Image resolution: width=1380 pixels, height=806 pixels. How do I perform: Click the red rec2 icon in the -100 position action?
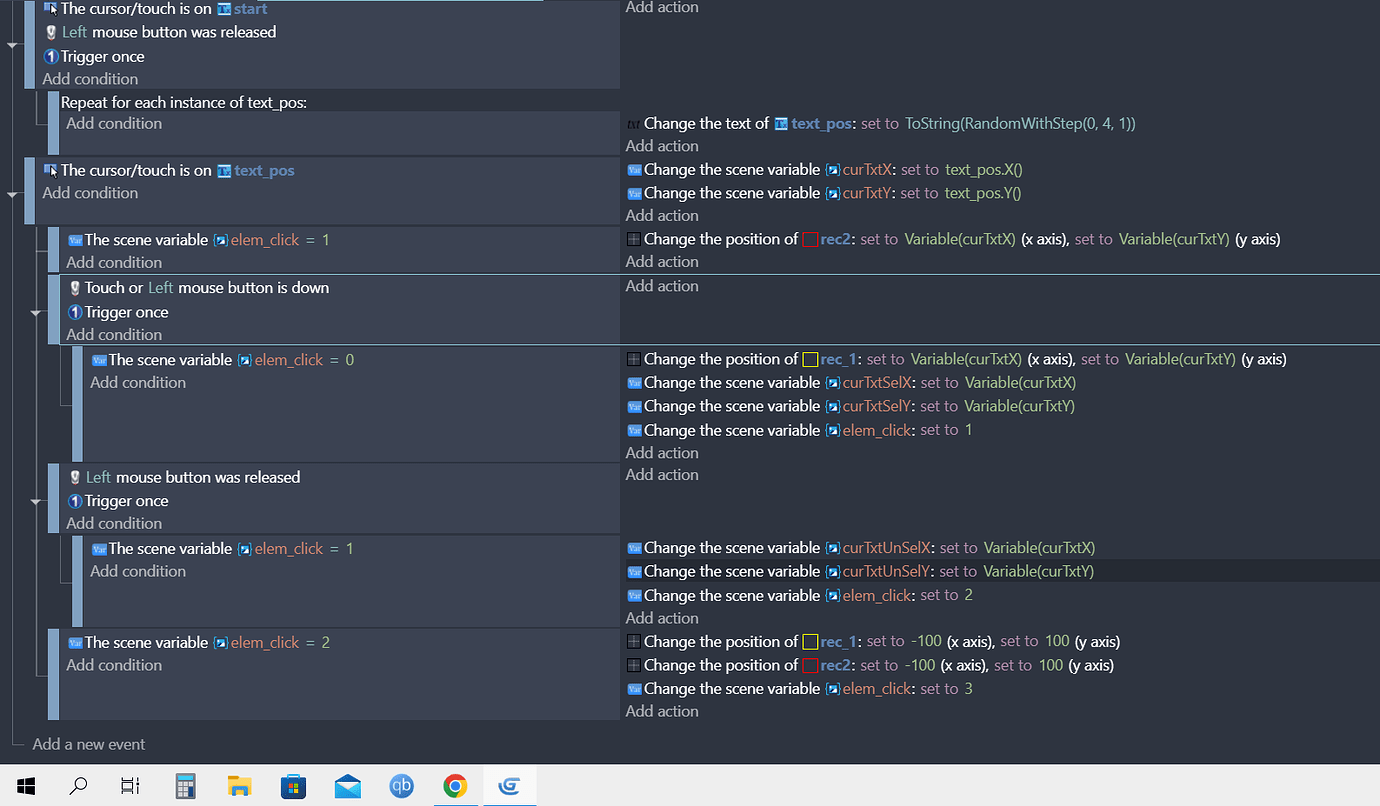pos(810,666)
